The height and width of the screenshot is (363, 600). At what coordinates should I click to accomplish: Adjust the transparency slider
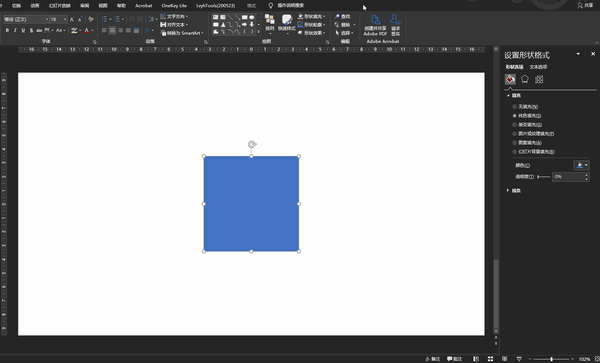pos(544,177)
